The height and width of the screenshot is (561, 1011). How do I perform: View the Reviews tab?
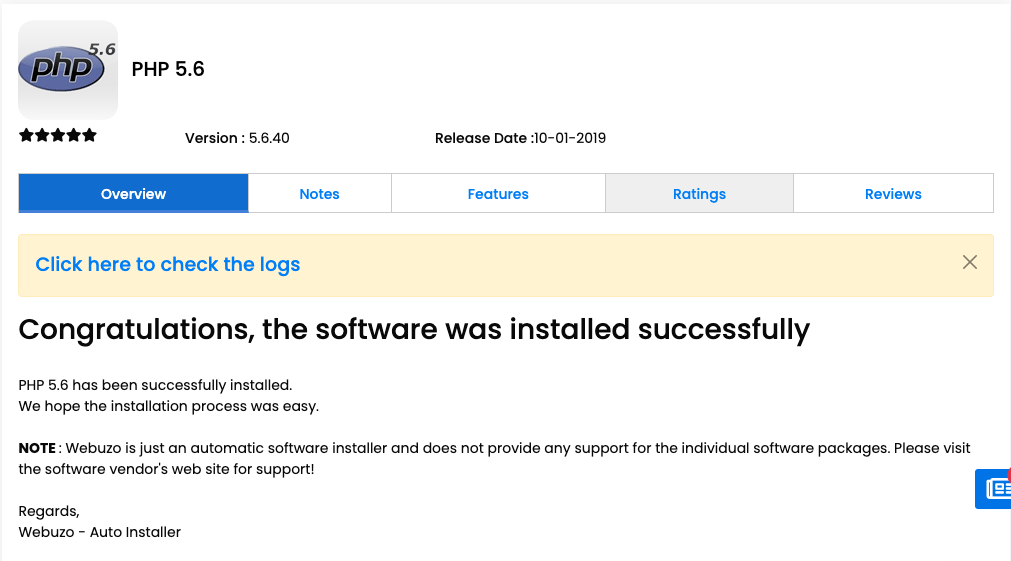tap(893, 194)
